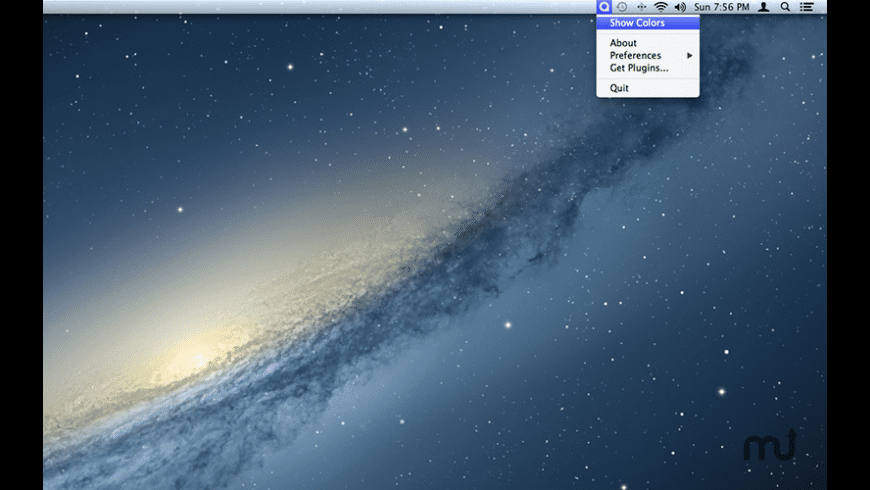The height and width of the screenshot is (490, 870).
Task: Click the MacUpdate watermark logo
Action: pyautogui.click(x=769, y=447)
